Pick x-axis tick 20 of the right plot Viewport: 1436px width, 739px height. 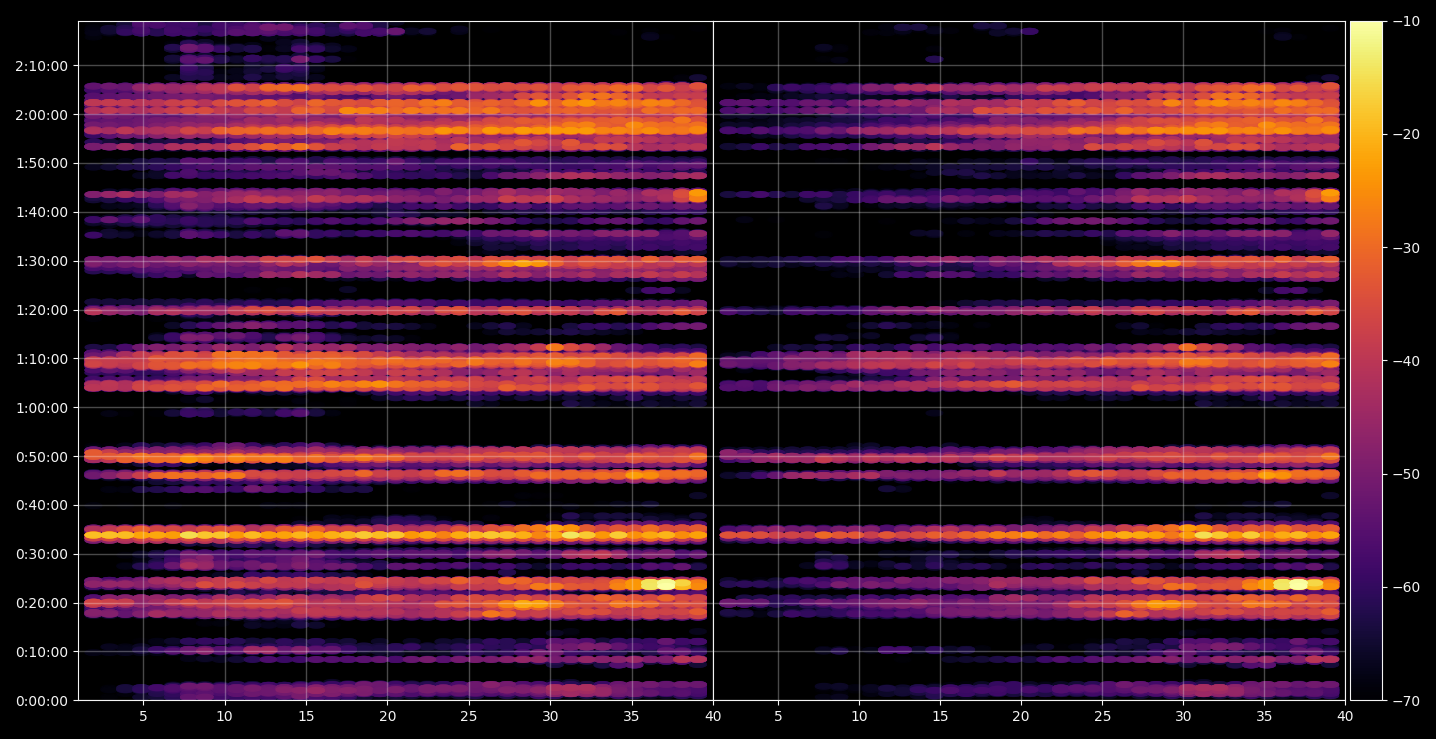[1021, 716]
